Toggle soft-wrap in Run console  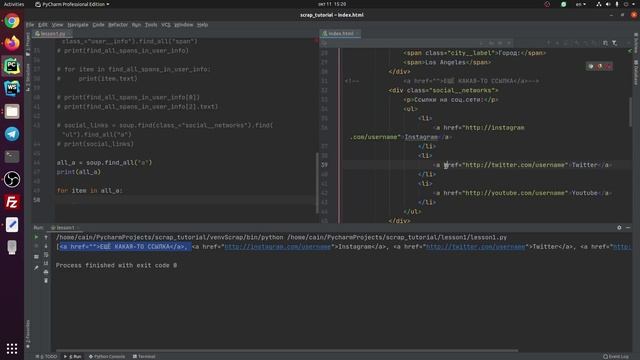point(46,255)
